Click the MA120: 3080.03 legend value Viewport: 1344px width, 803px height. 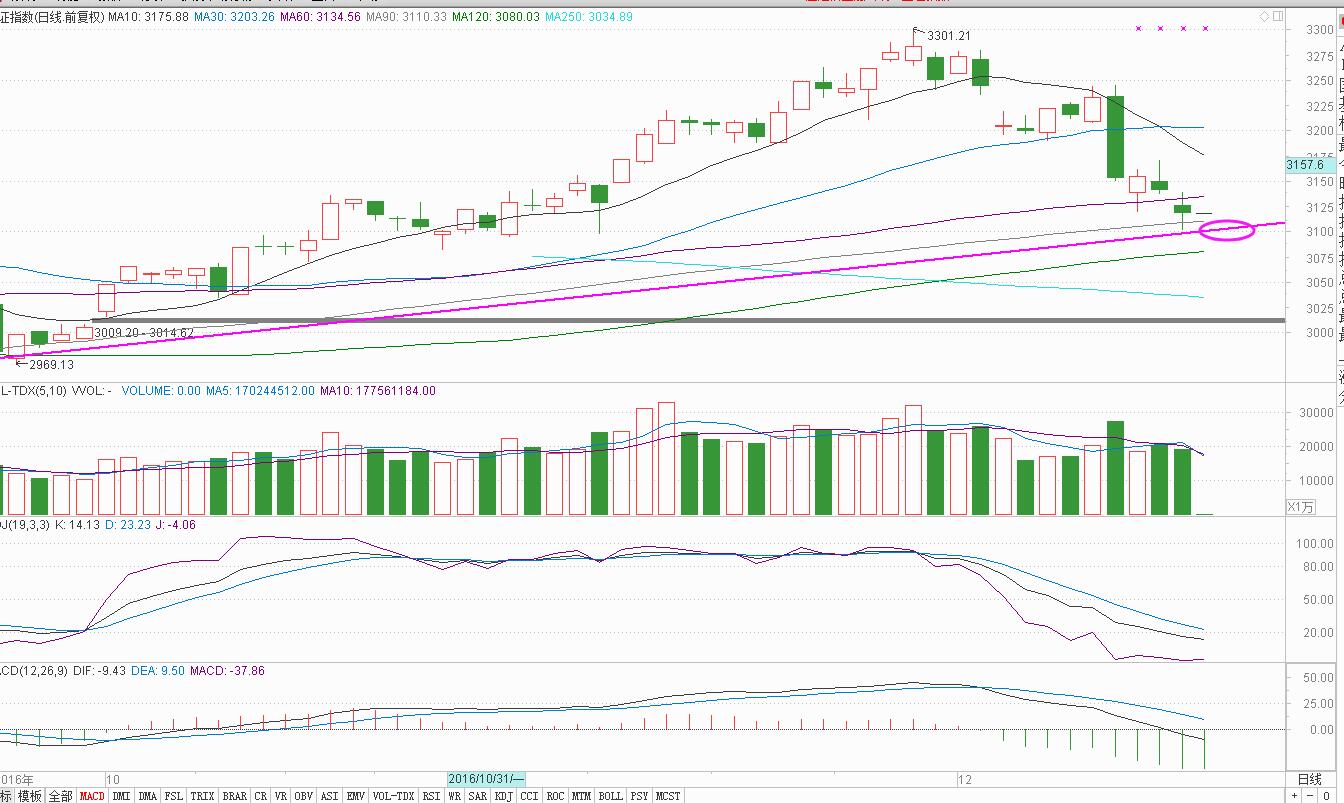(495, 17)
